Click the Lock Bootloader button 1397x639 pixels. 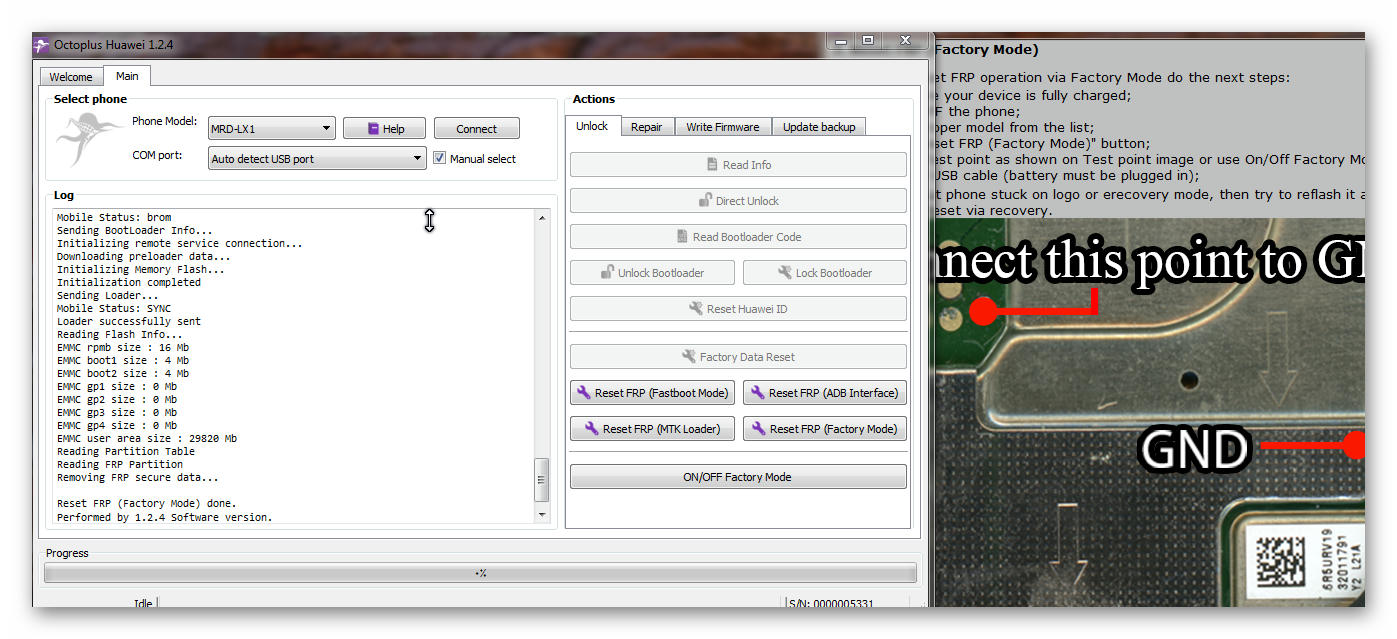pos(825,273)
